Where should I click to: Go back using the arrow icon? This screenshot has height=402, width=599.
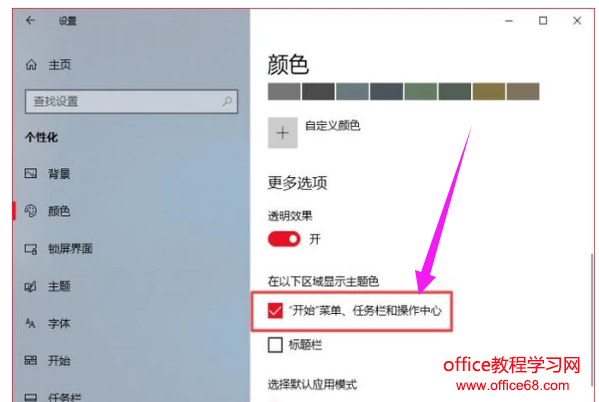click(31, 20)
